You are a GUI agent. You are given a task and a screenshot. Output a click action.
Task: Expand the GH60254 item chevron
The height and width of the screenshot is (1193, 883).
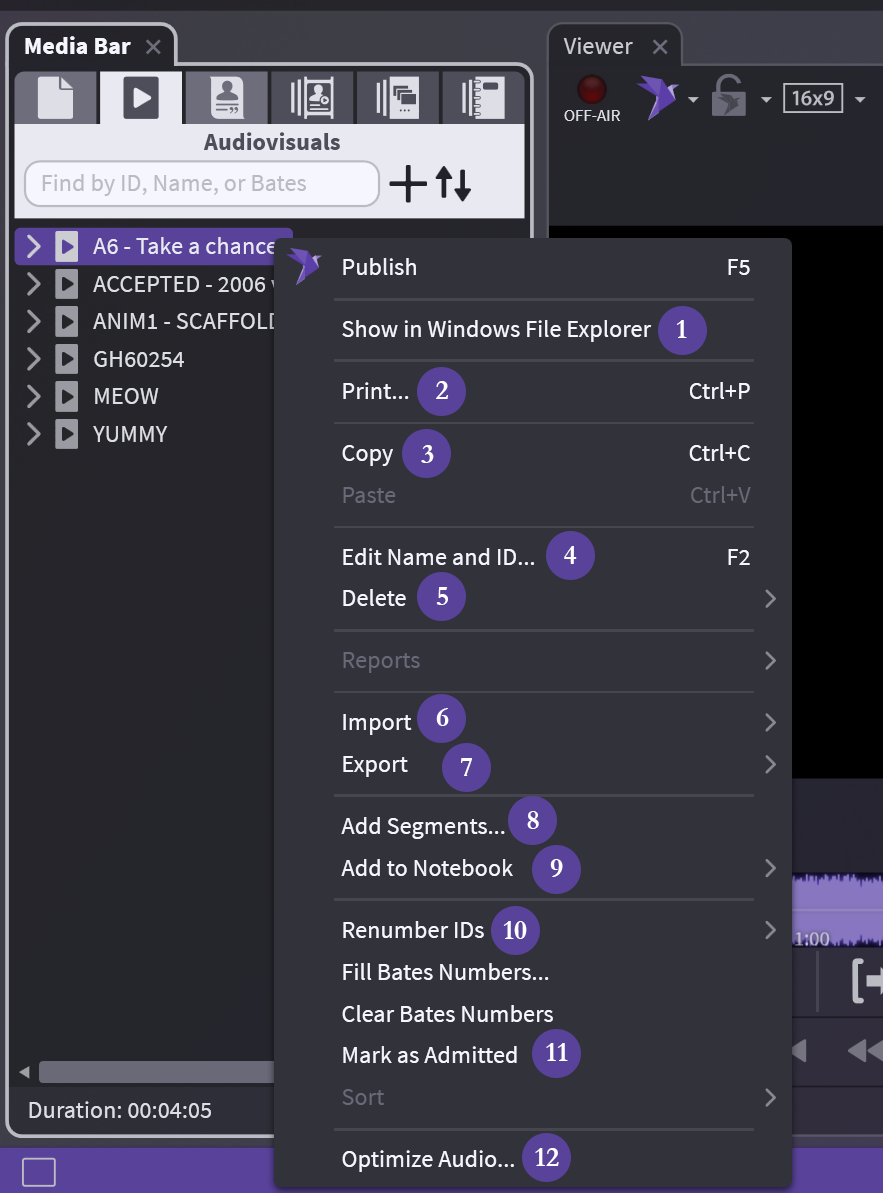coord(33,359)
